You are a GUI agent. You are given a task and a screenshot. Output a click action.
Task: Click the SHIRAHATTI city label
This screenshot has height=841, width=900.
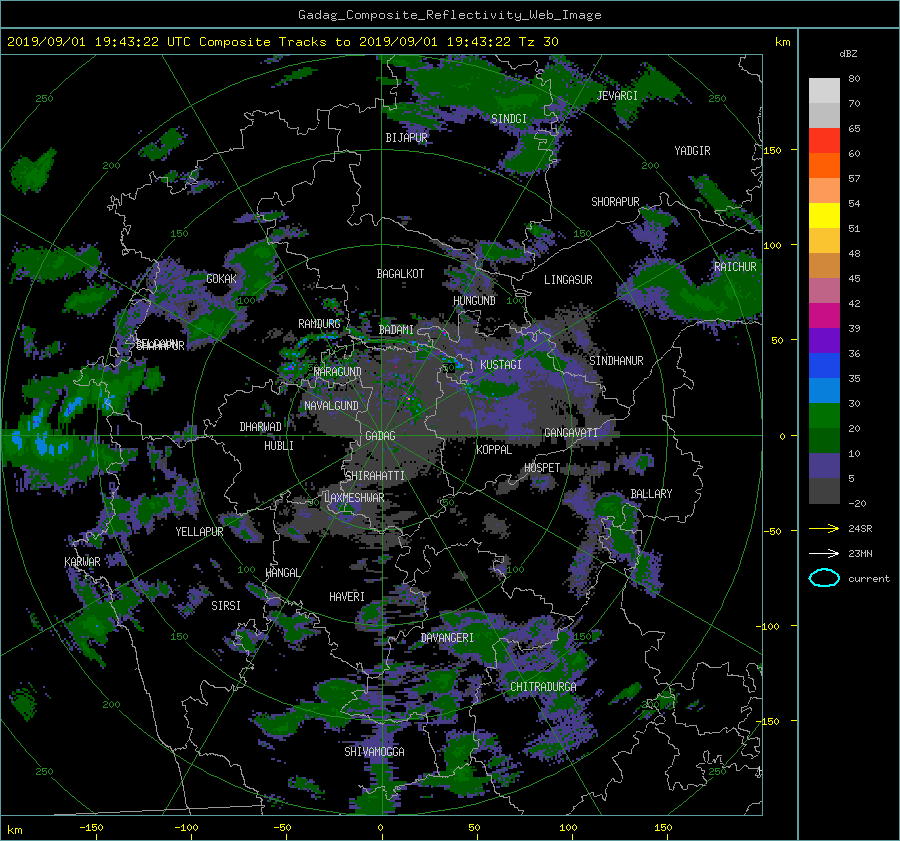point(375,476)
